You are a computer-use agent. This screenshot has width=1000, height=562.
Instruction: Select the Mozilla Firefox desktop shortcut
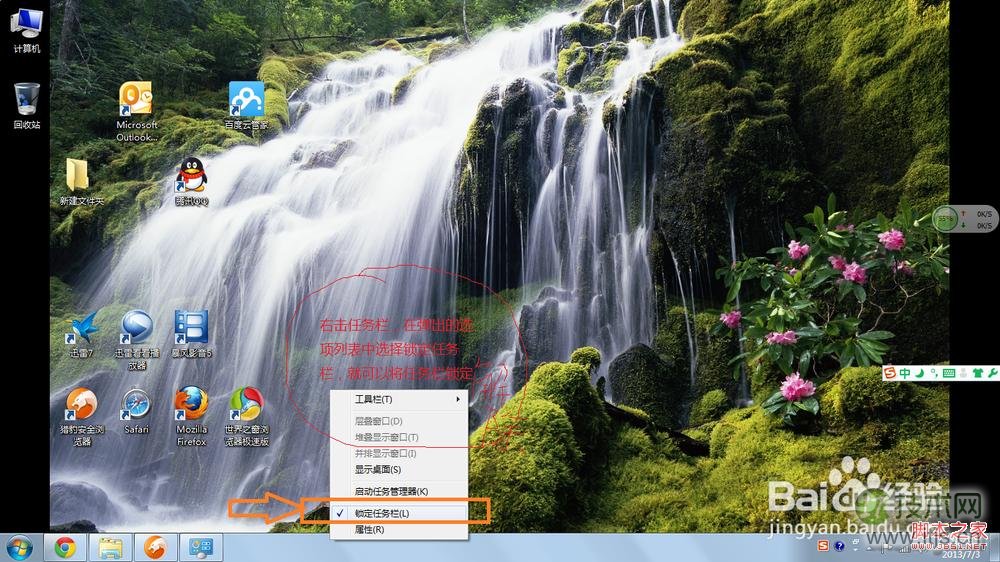[x=191, y=417]
